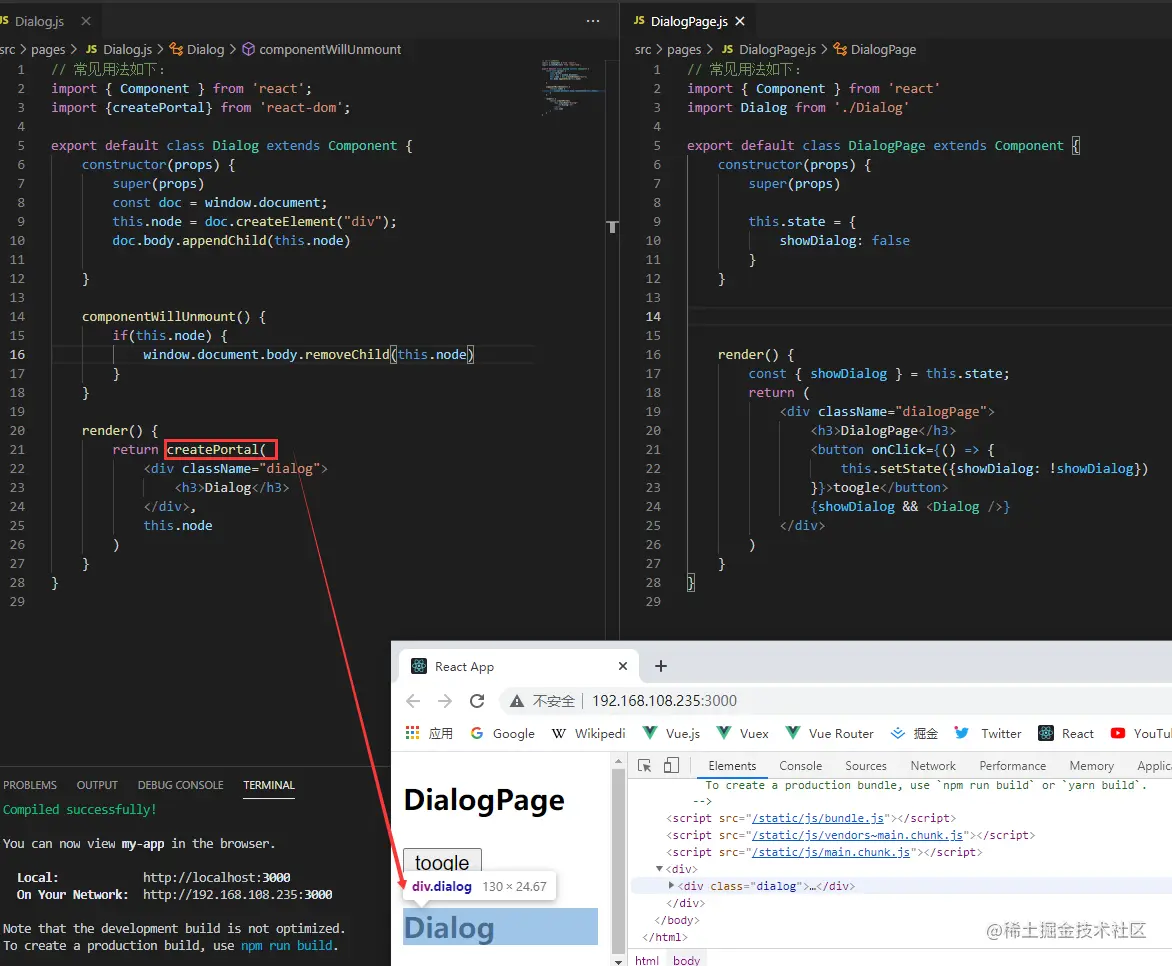Open the Twitter bookmark

(x=987, y=733)
